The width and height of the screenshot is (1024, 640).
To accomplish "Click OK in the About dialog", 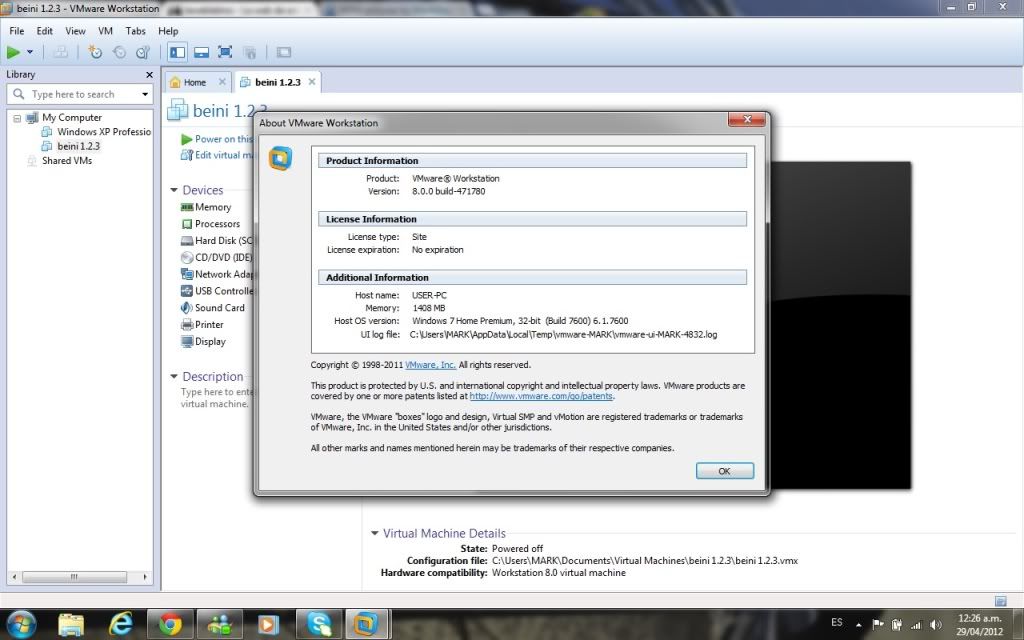I will pos(724,471).
